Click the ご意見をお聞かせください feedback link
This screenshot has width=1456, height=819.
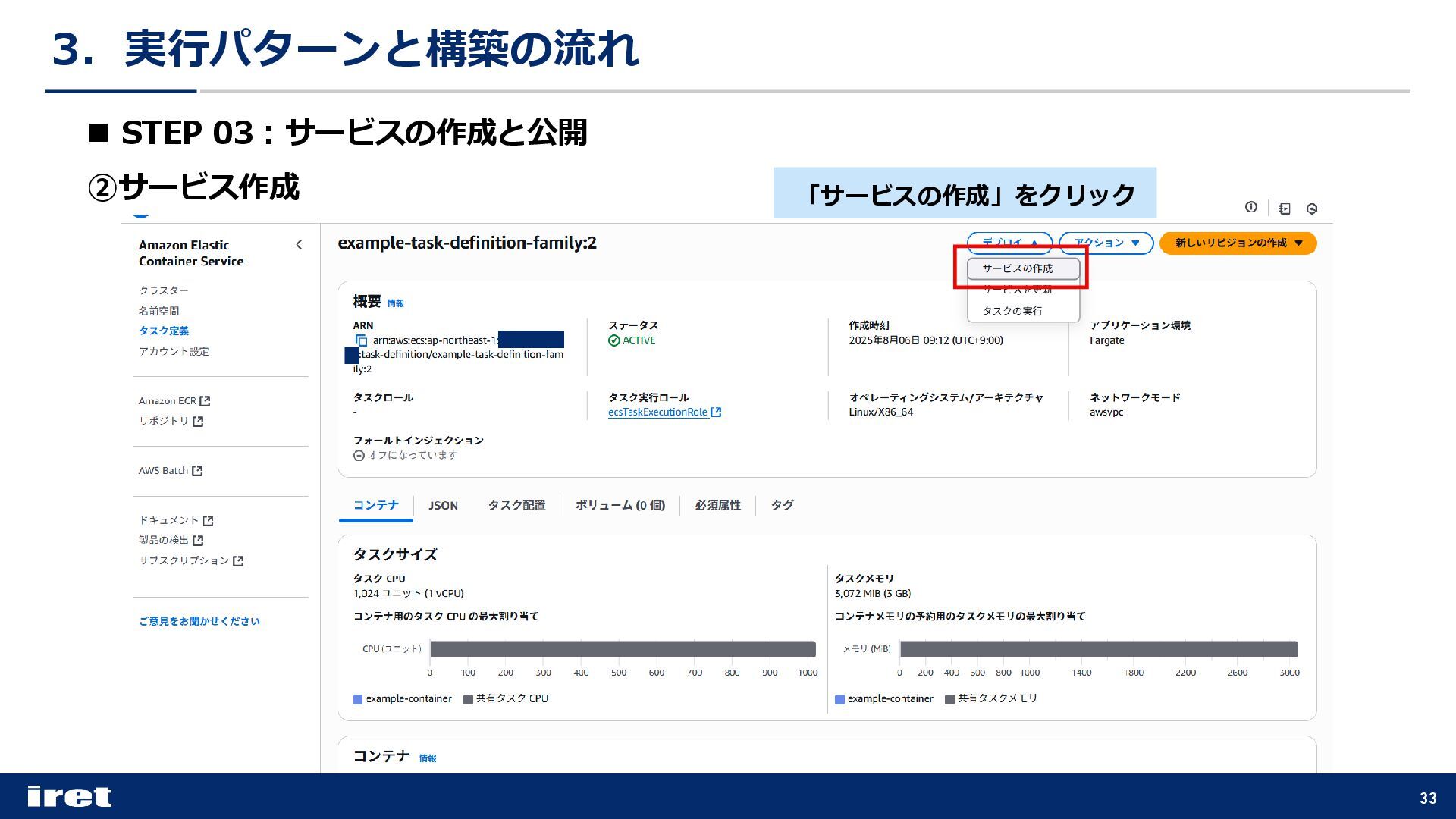click(x=199, y=621)
